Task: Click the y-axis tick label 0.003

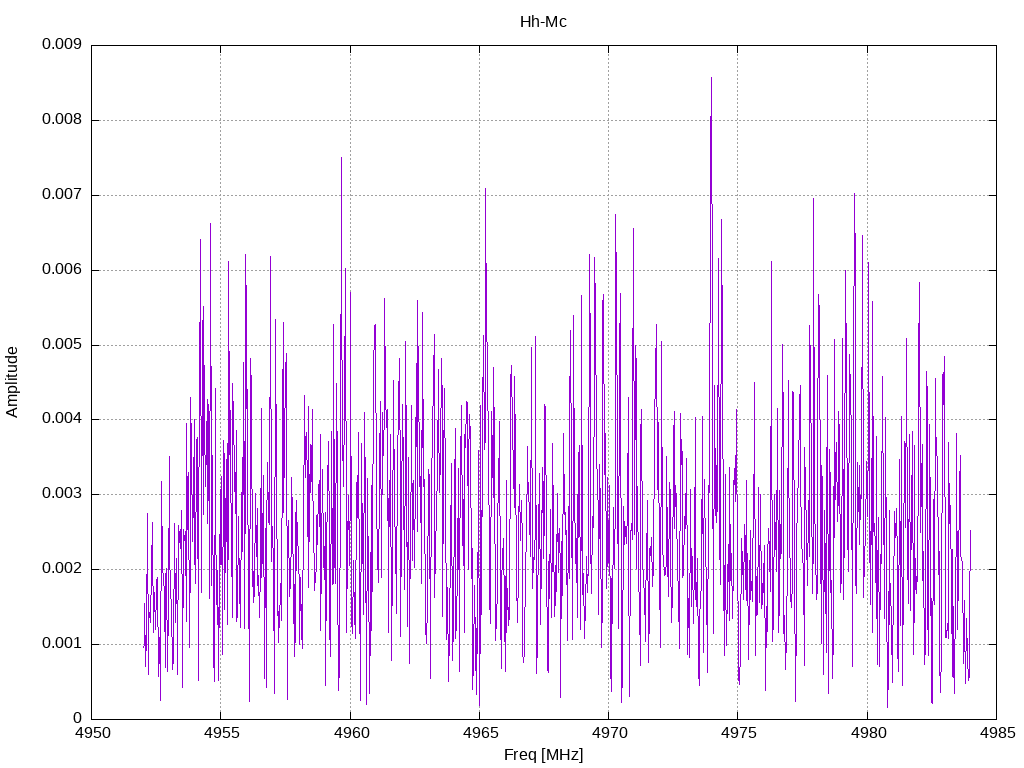Action: pyautogui.click(x=62, y=494)
